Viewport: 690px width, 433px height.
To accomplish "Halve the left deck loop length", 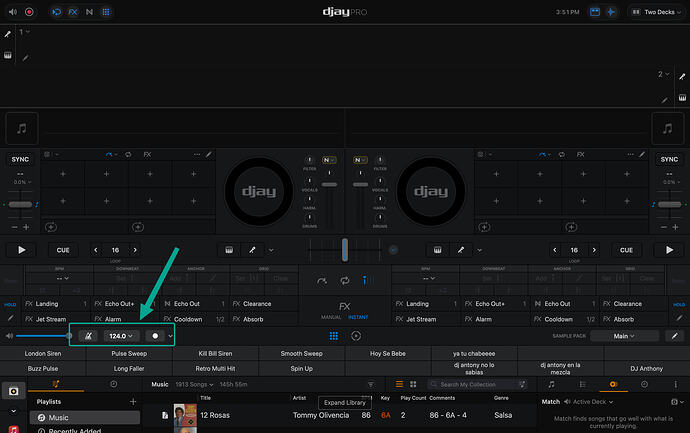I will pyautogui.click(x=96, y=250).
